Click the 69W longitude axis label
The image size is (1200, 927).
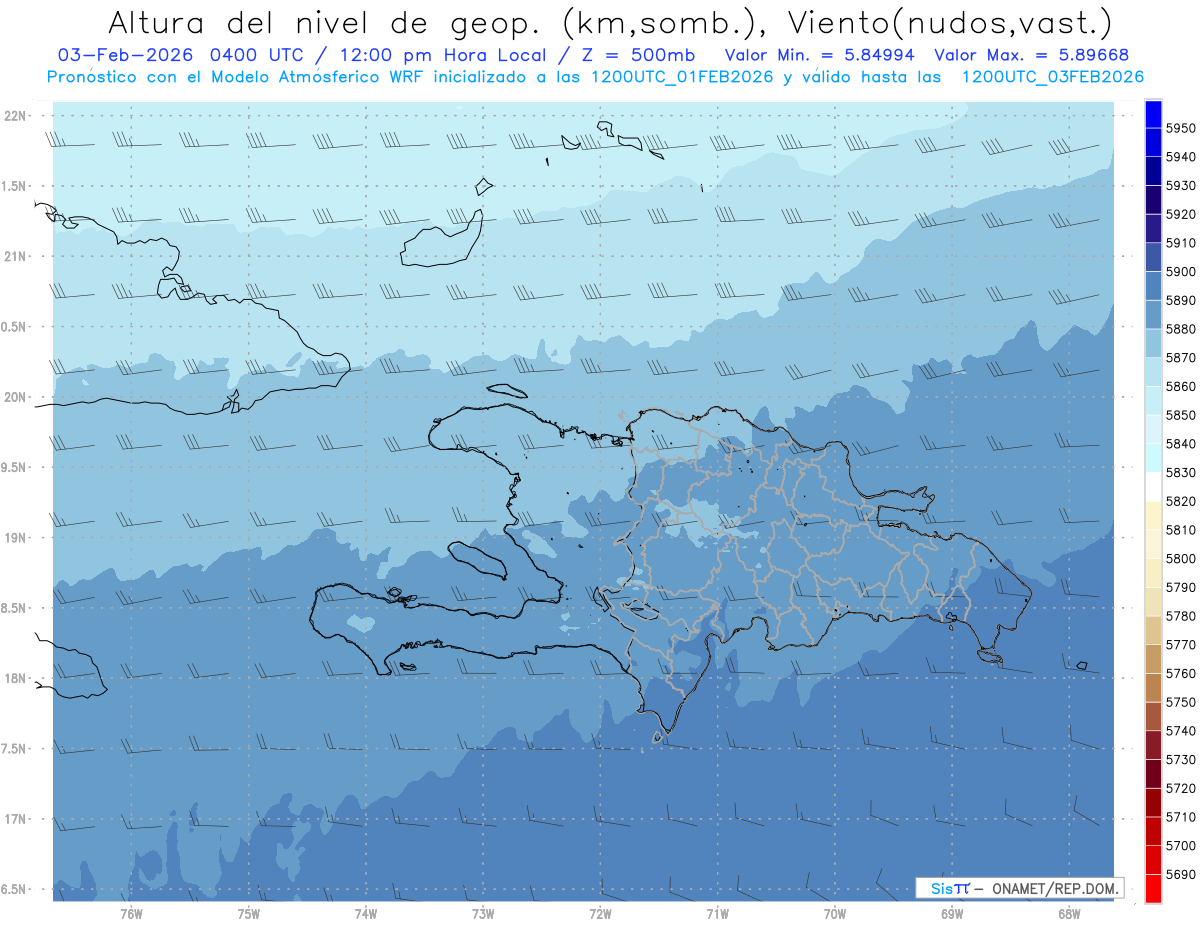coord(952,913)
